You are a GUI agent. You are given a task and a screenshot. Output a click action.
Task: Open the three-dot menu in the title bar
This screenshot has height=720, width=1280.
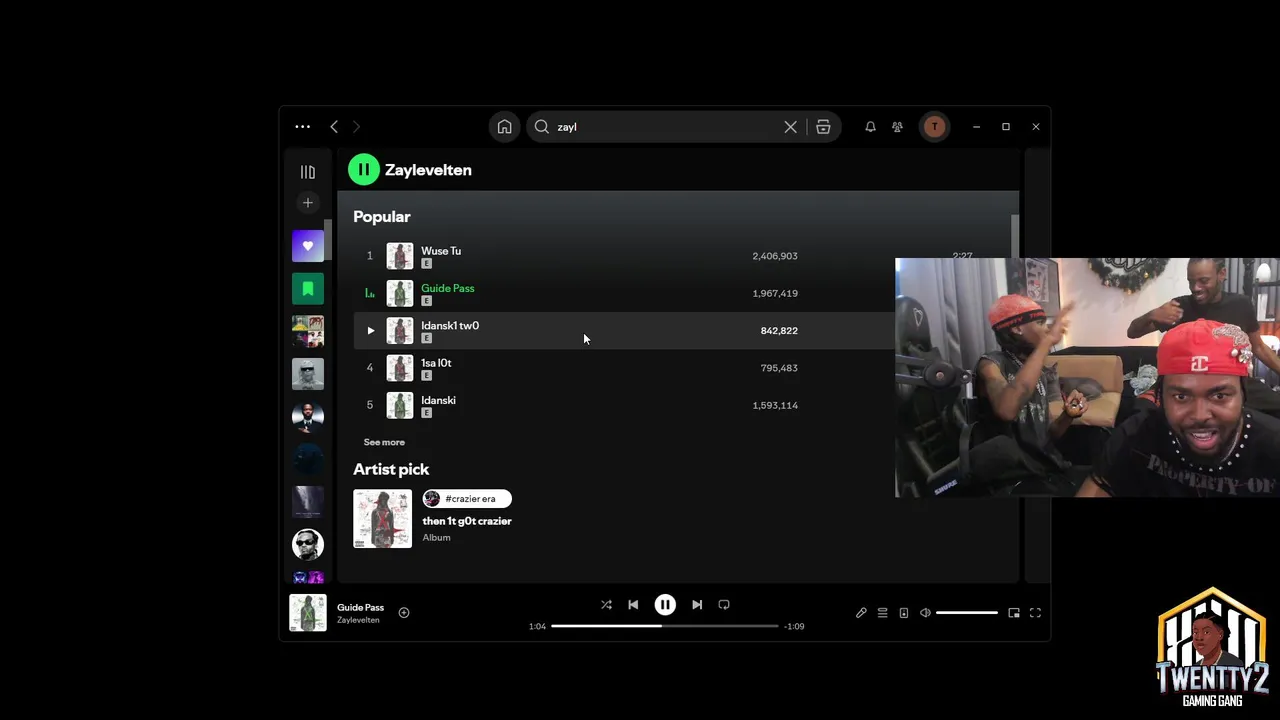pos(302,127)
